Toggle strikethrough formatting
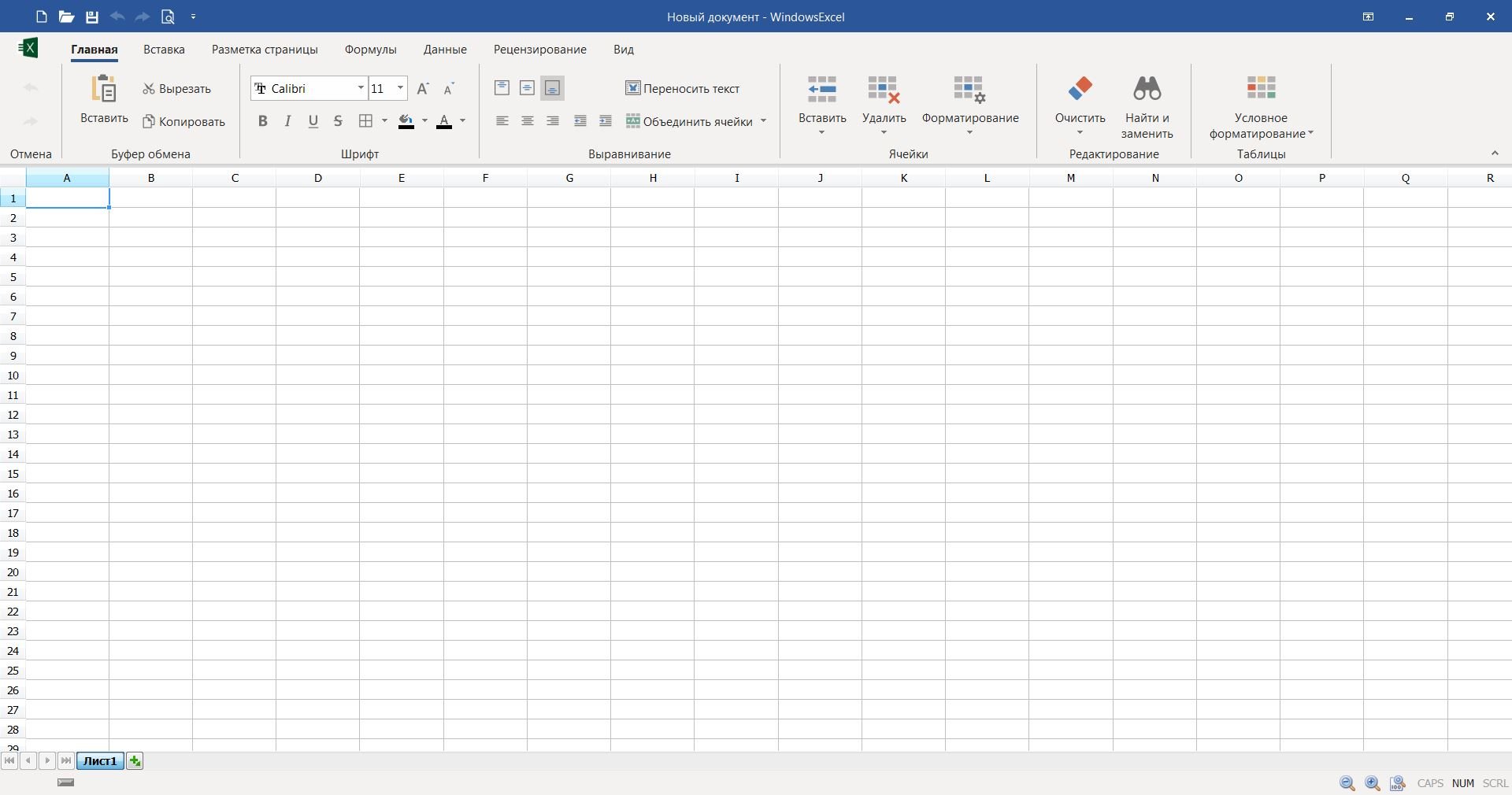The width and height of the screenshot is (1512, 795). pyautogui.click(x=339, y=121)
